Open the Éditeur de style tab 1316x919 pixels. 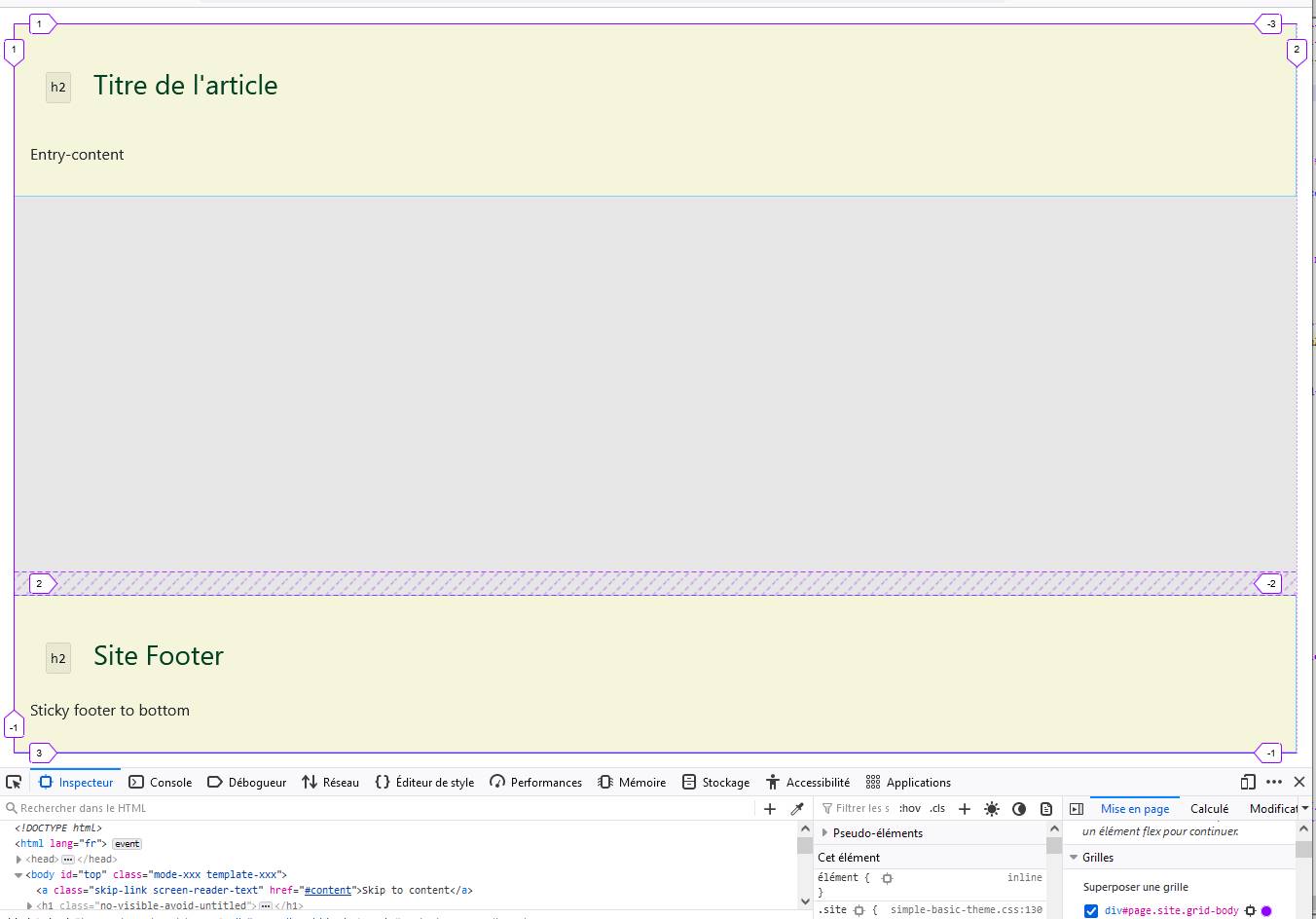click(x=425, y=782)
